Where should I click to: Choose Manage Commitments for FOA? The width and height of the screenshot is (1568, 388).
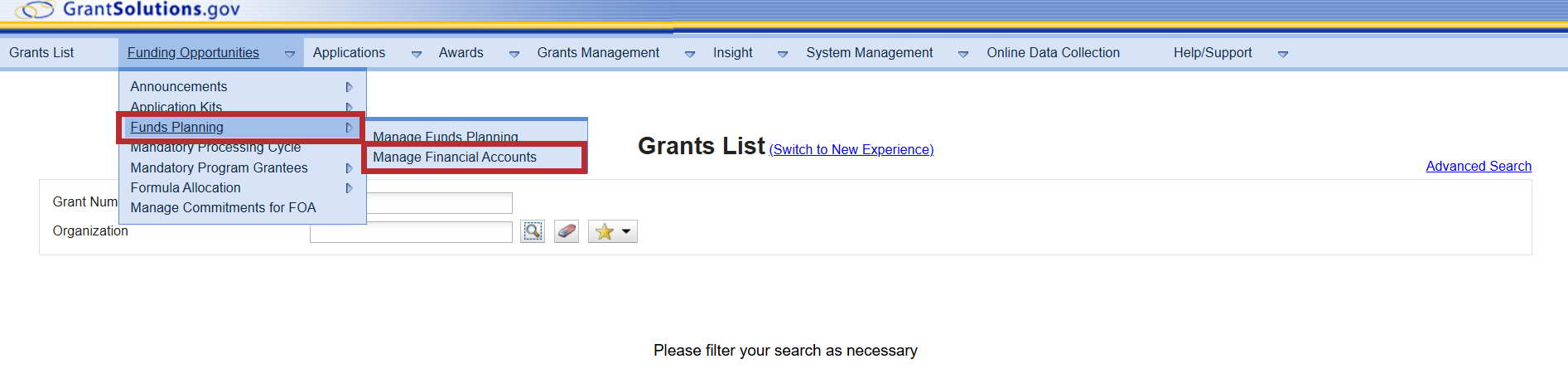click(223, 208)
